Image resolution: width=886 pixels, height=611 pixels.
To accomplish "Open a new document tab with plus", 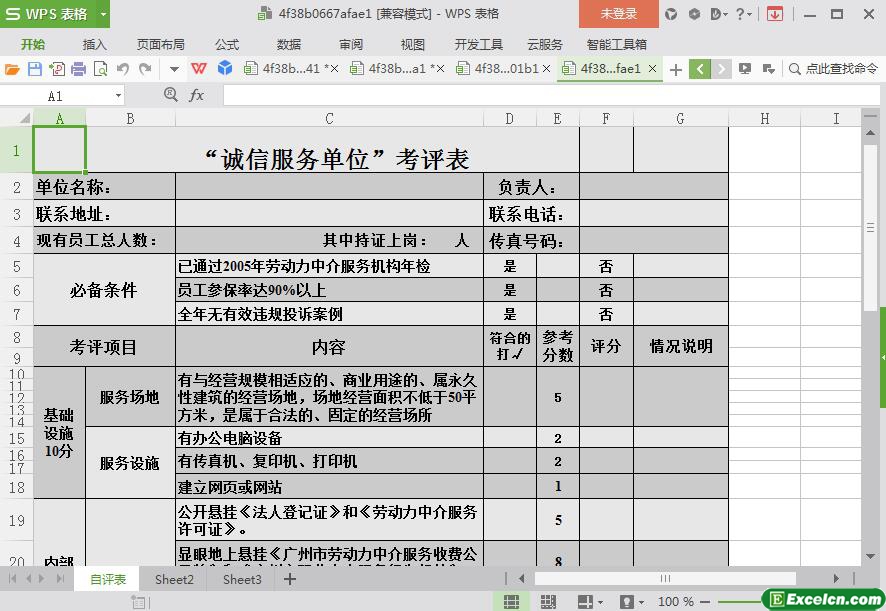I will (x=676, y=69).
